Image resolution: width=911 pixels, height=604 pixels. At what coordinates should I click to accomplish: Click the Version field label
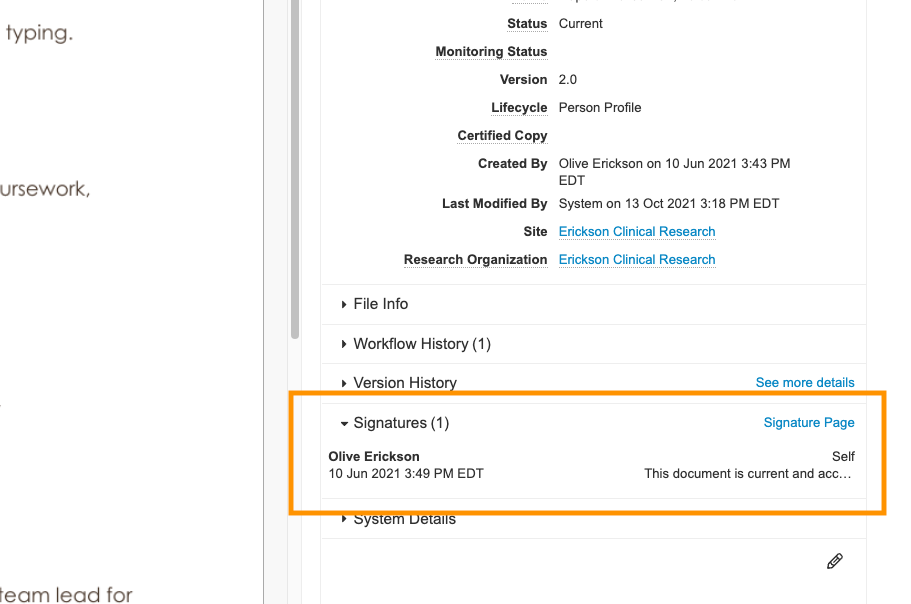(x=523, y=80)
